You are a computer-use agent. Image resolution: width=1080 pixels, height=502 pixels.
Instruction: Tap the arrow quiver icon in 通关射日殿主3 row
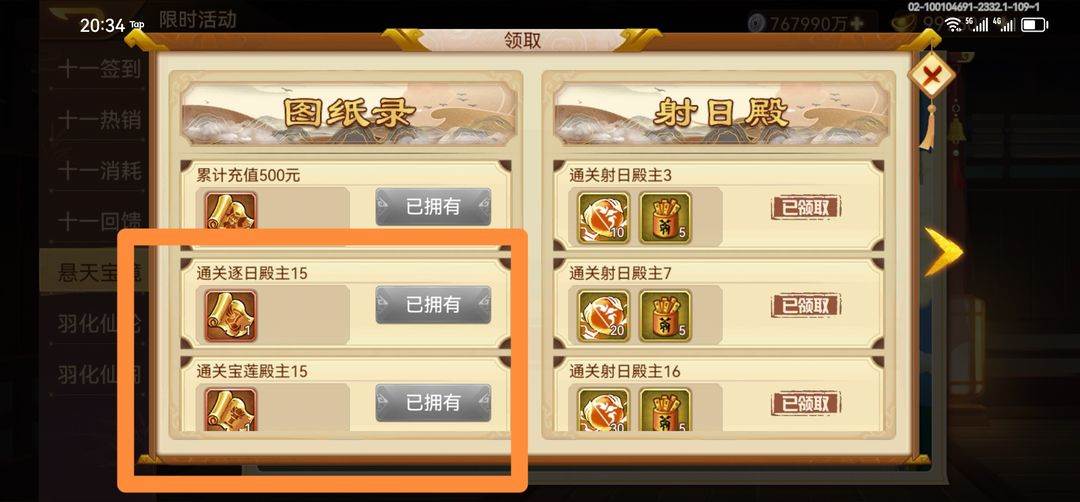point(665,218)
